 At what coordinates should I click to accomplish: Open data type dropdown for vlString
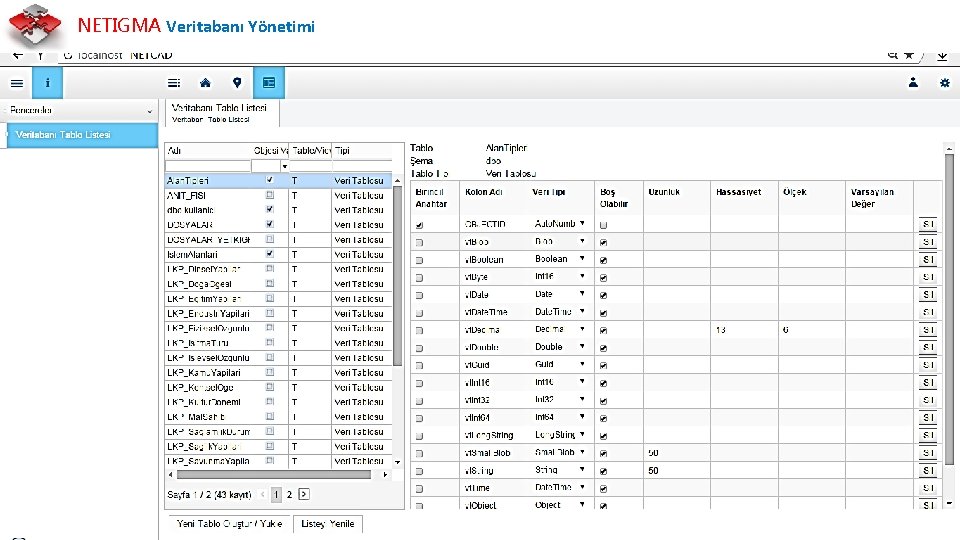coord(582,470)
